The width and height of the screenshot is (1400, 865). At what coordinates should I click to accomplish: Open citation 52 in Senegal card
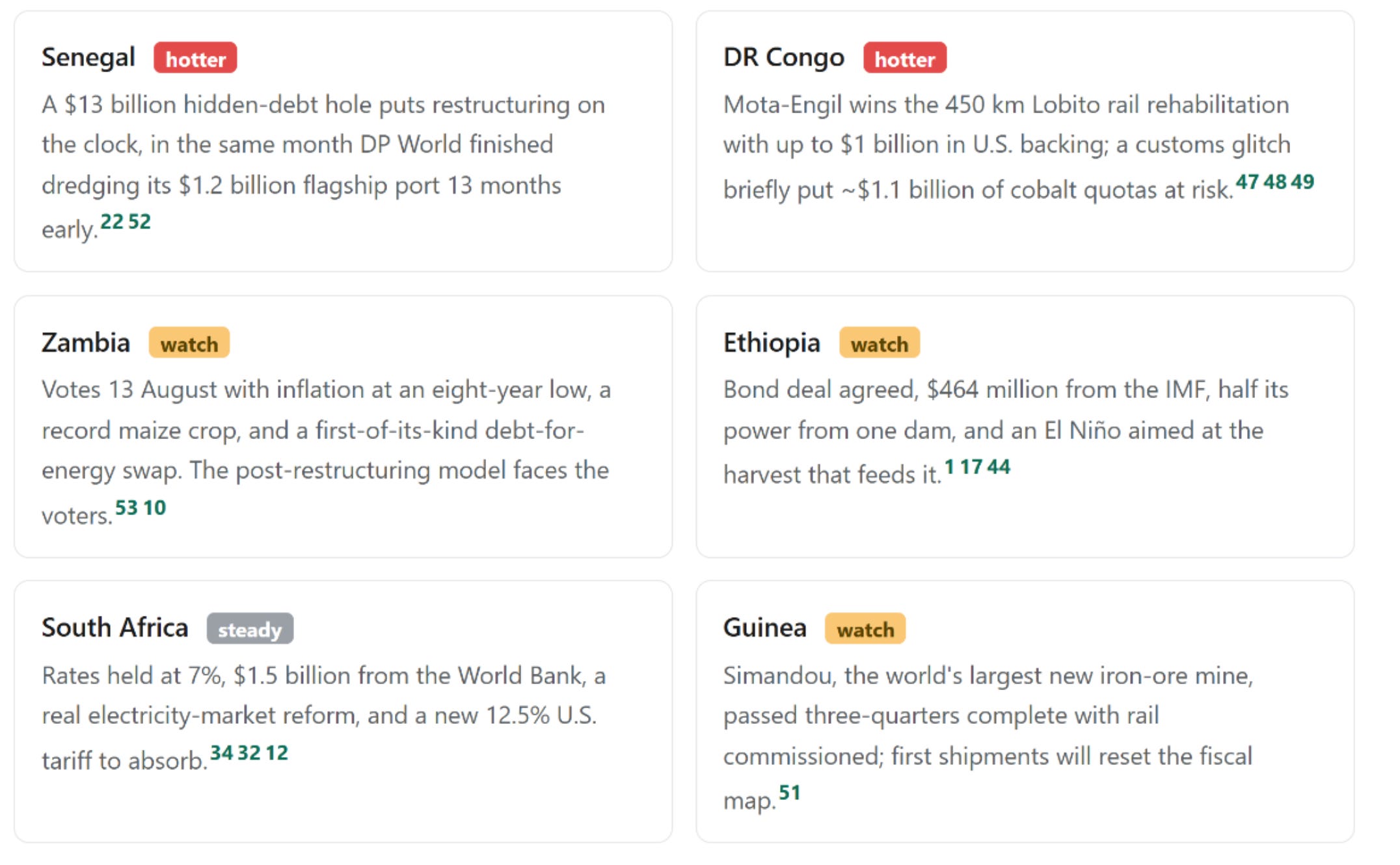coord(139,222)
